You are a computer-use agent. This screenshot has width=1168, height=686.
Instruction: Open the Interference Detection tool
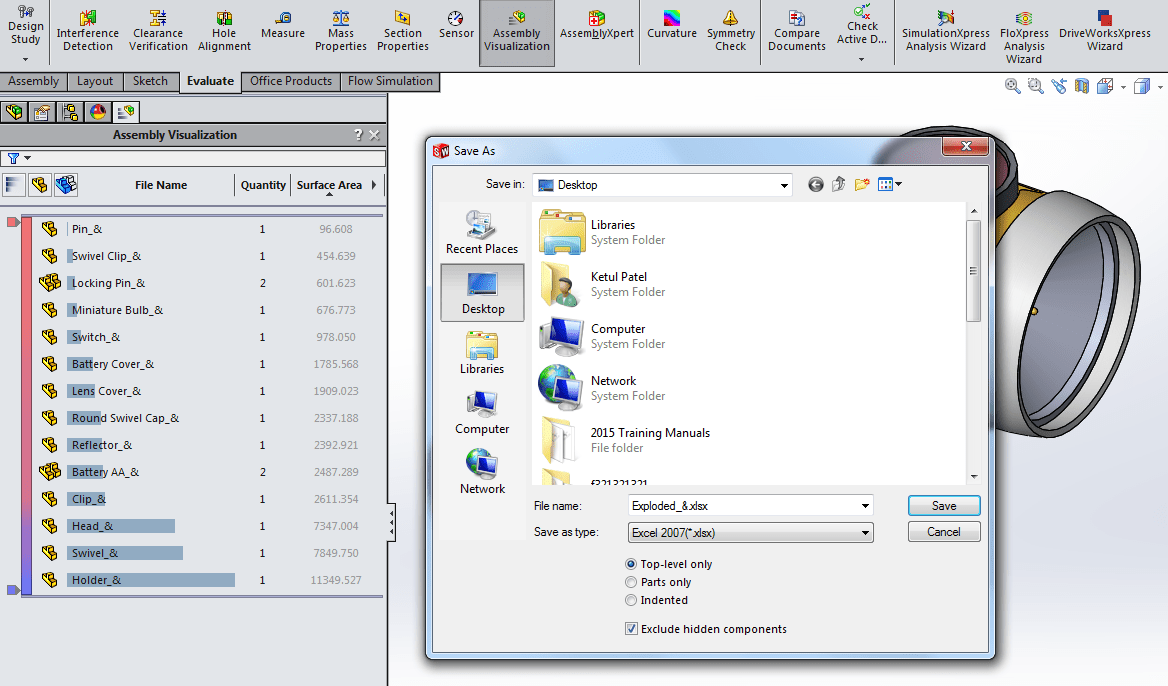point(88,31)
